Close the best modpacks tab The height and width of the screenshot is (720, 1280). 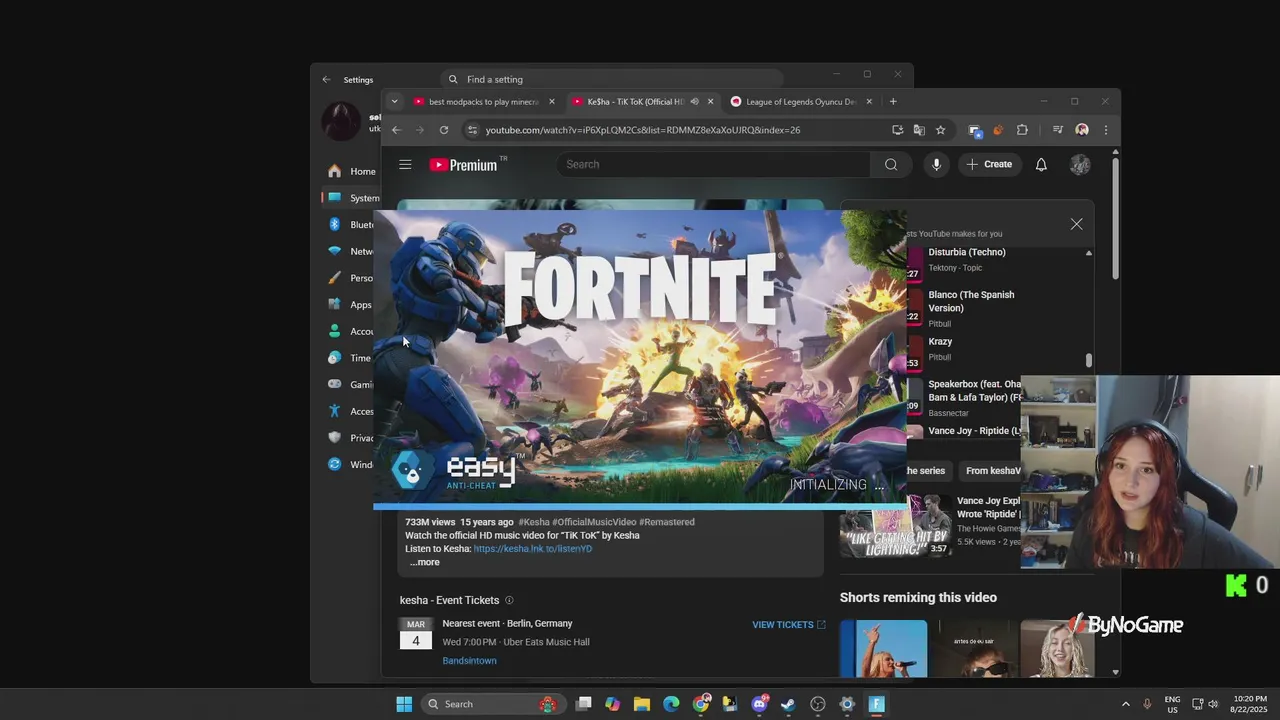[551, 101]
